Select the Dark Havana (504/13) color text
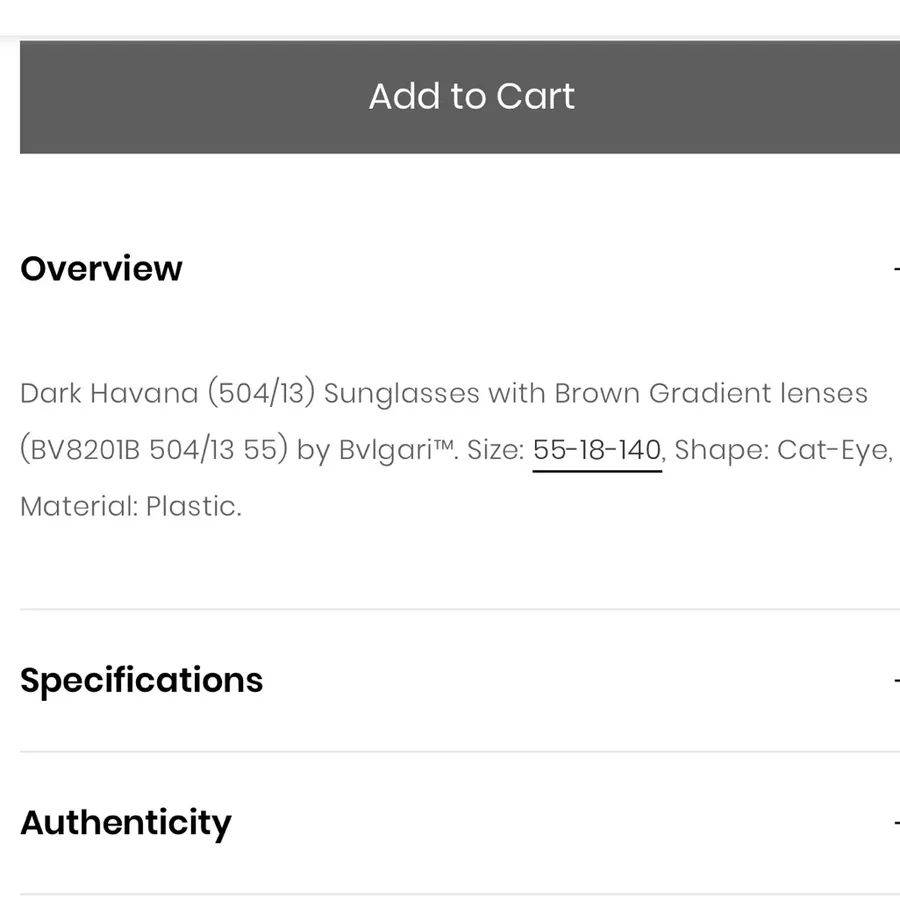900x900 pixels. pos(168,394)
